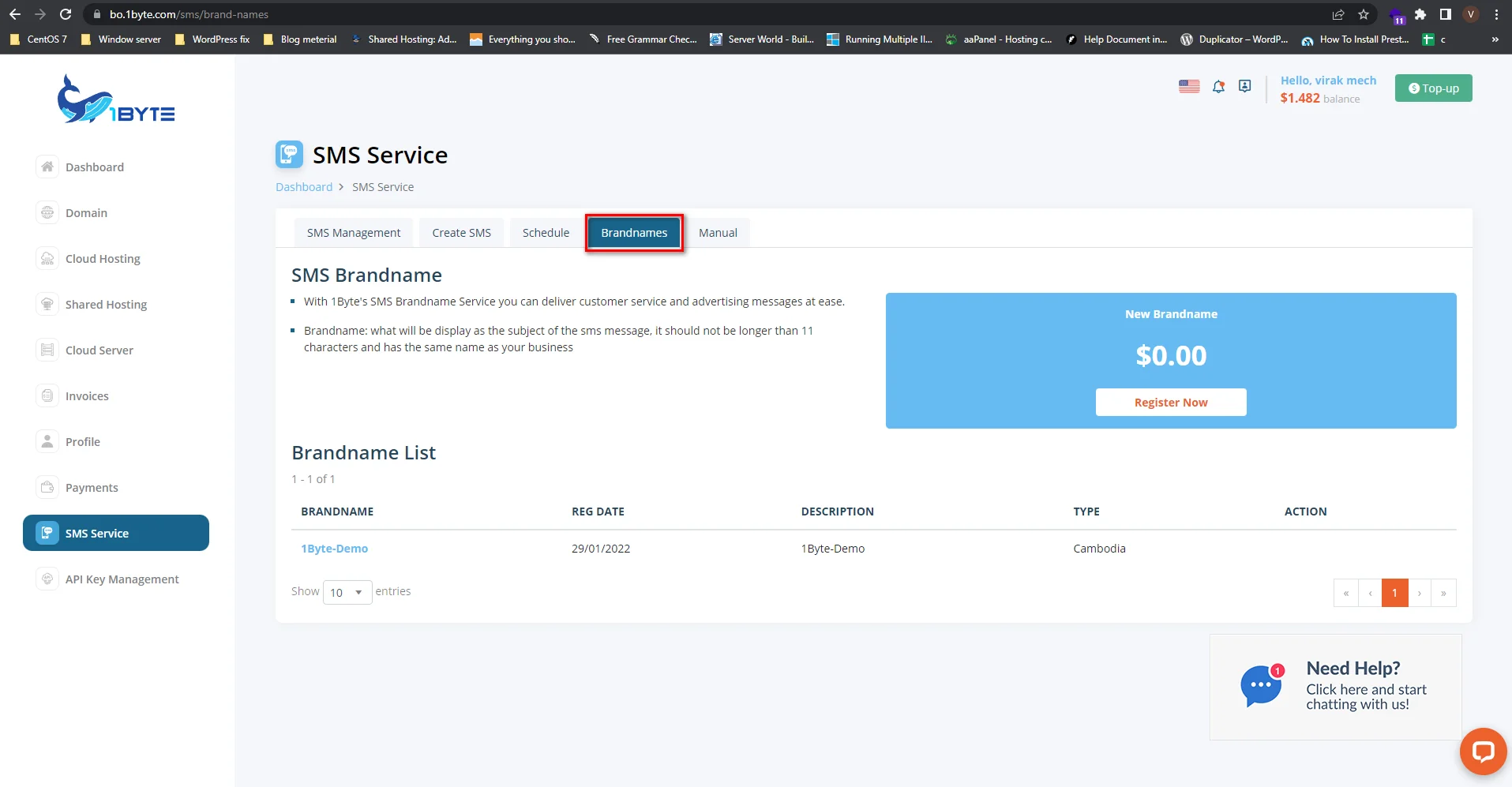
Task: Click the API Key Management icon
Action: (47, 579)
